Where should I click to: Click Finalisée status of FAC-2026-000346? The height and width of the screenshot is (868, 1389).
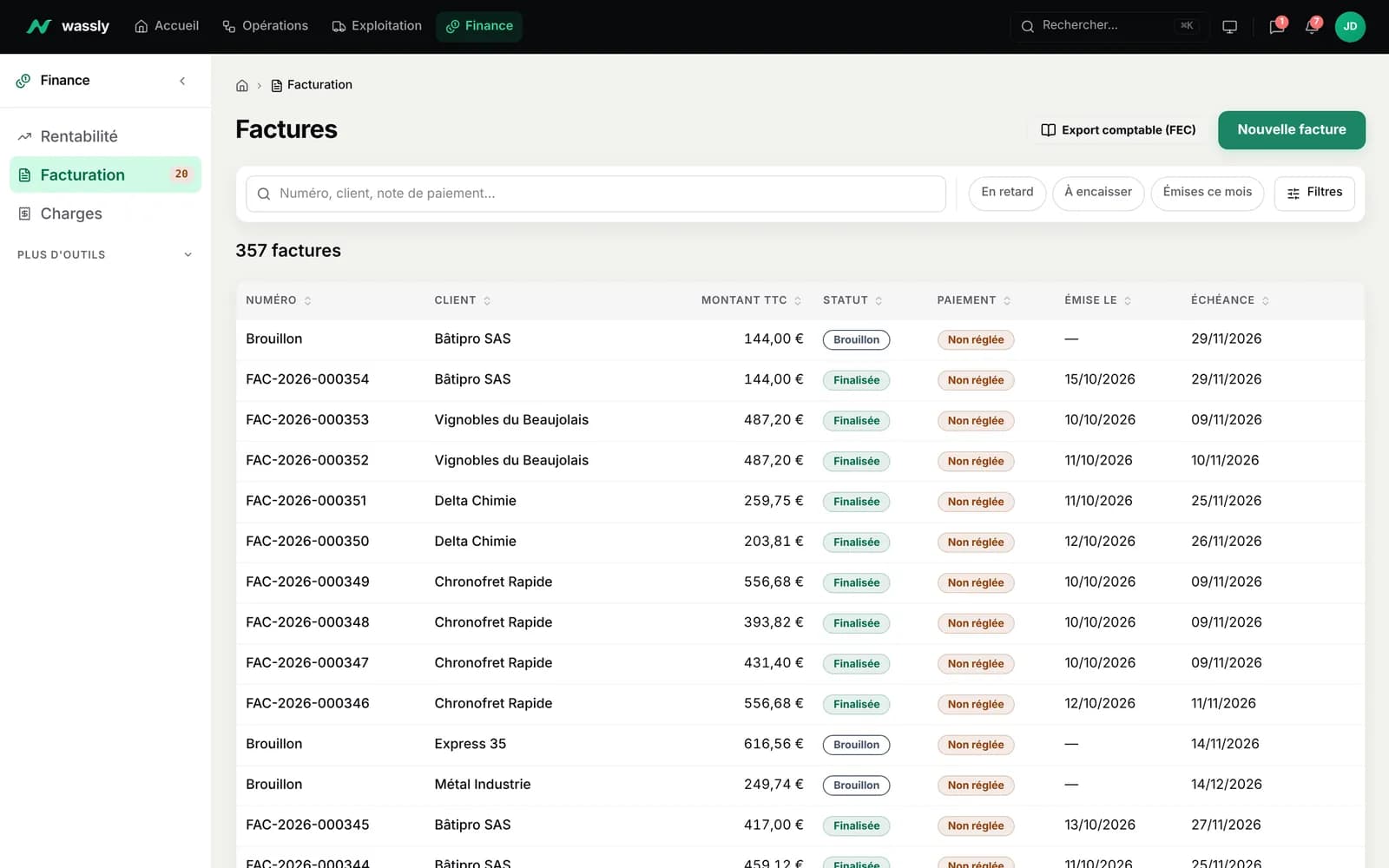[856, 704]
